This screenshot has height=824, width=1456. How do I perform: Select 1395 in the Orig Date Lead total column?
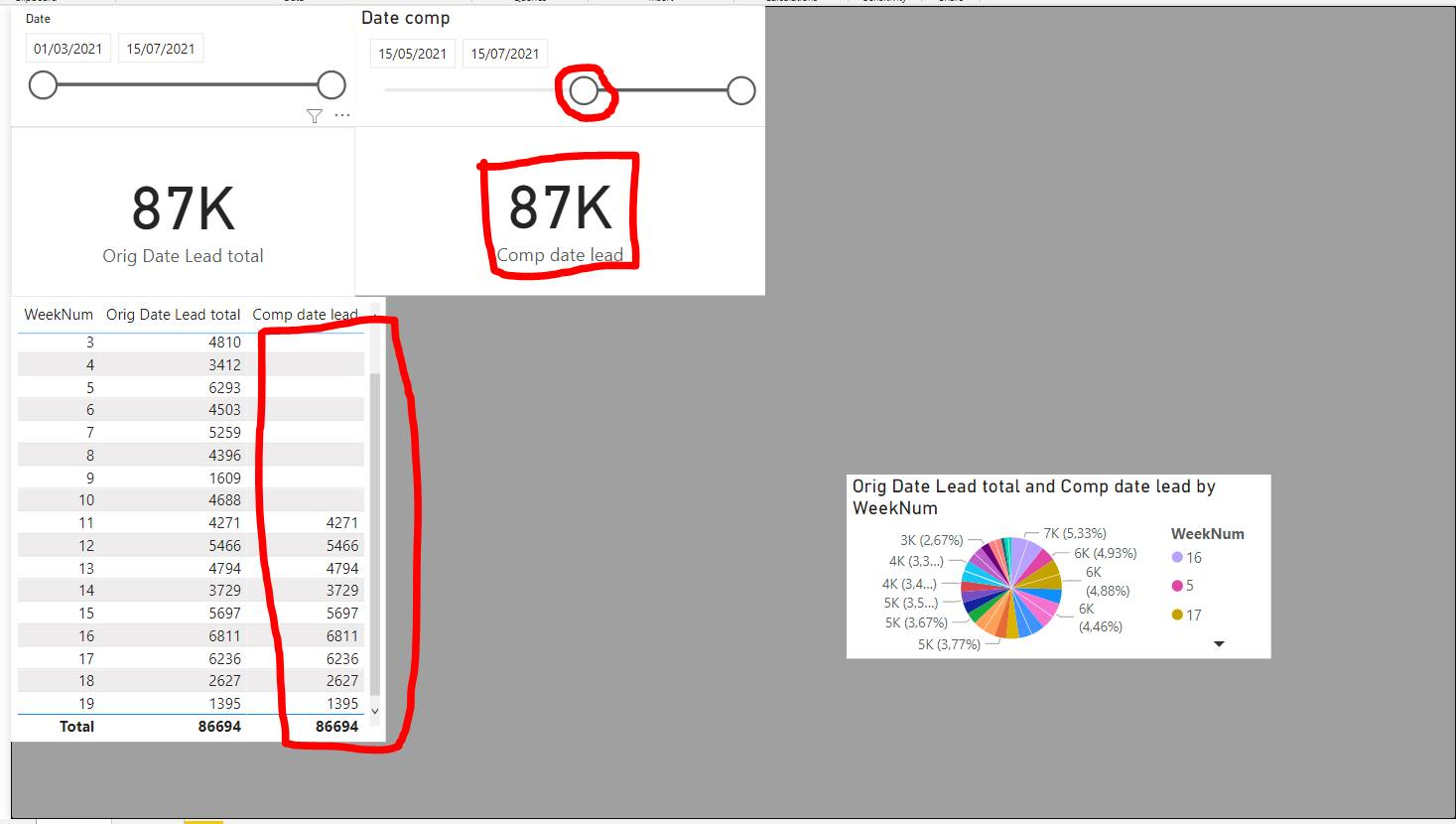pos(224,704)
